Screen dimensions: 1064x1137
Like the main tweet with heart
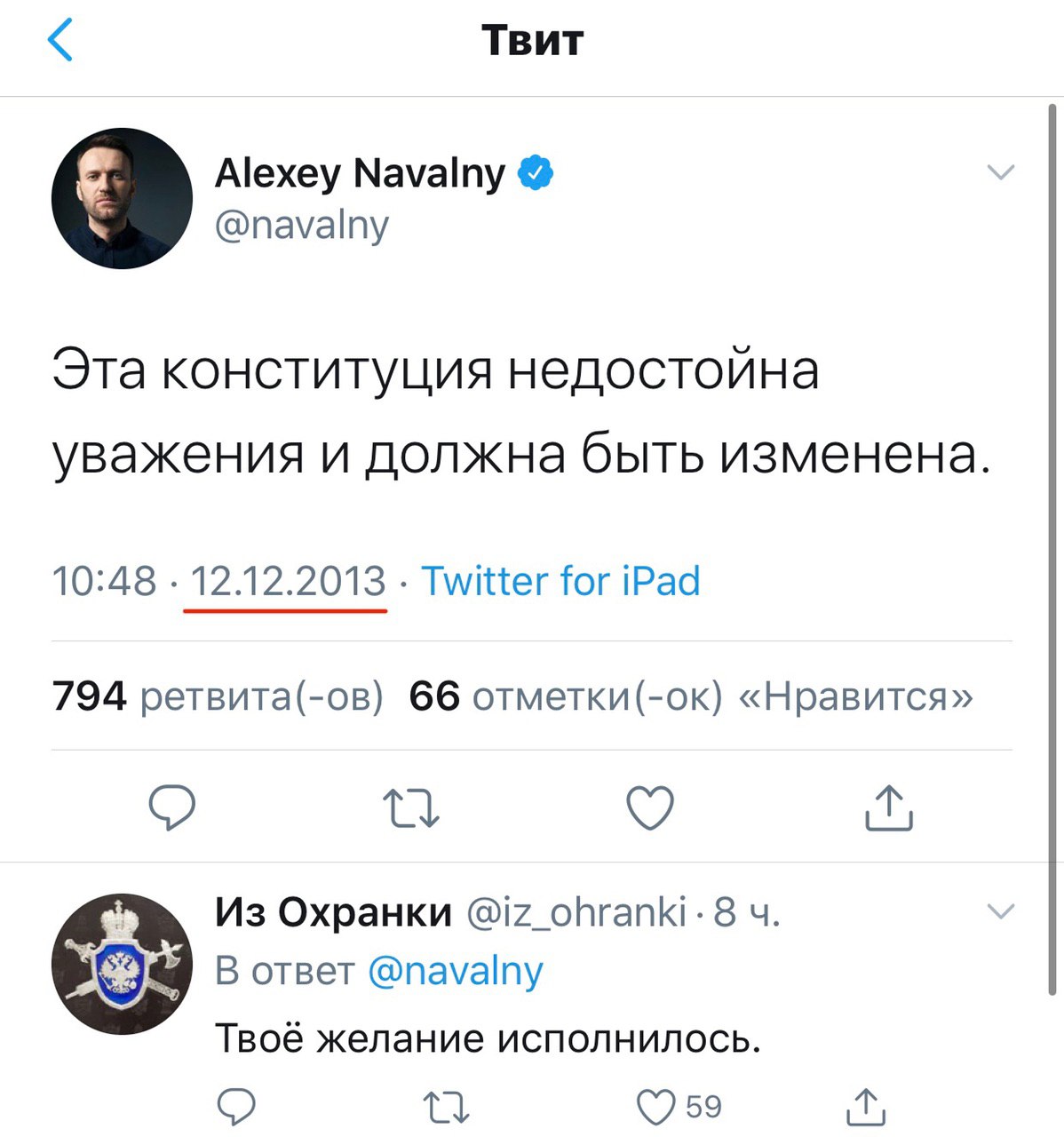pos(650,808)
